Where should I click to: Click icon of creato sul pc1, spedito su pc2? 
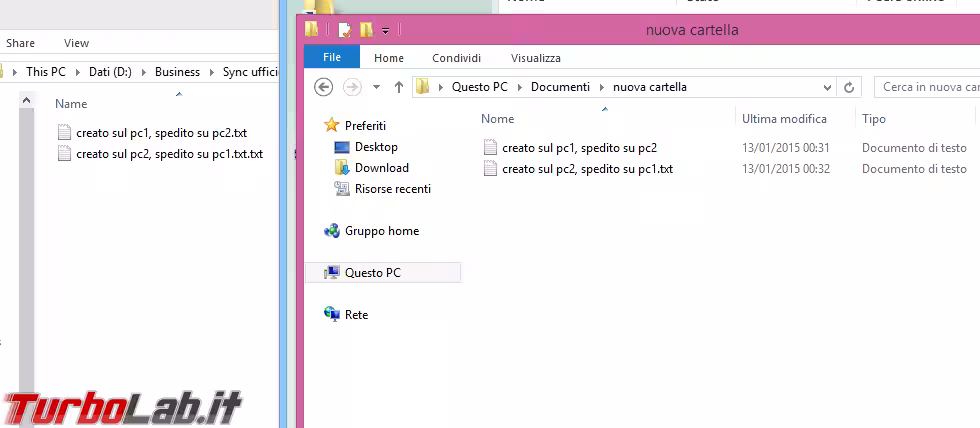pos(491,147)
